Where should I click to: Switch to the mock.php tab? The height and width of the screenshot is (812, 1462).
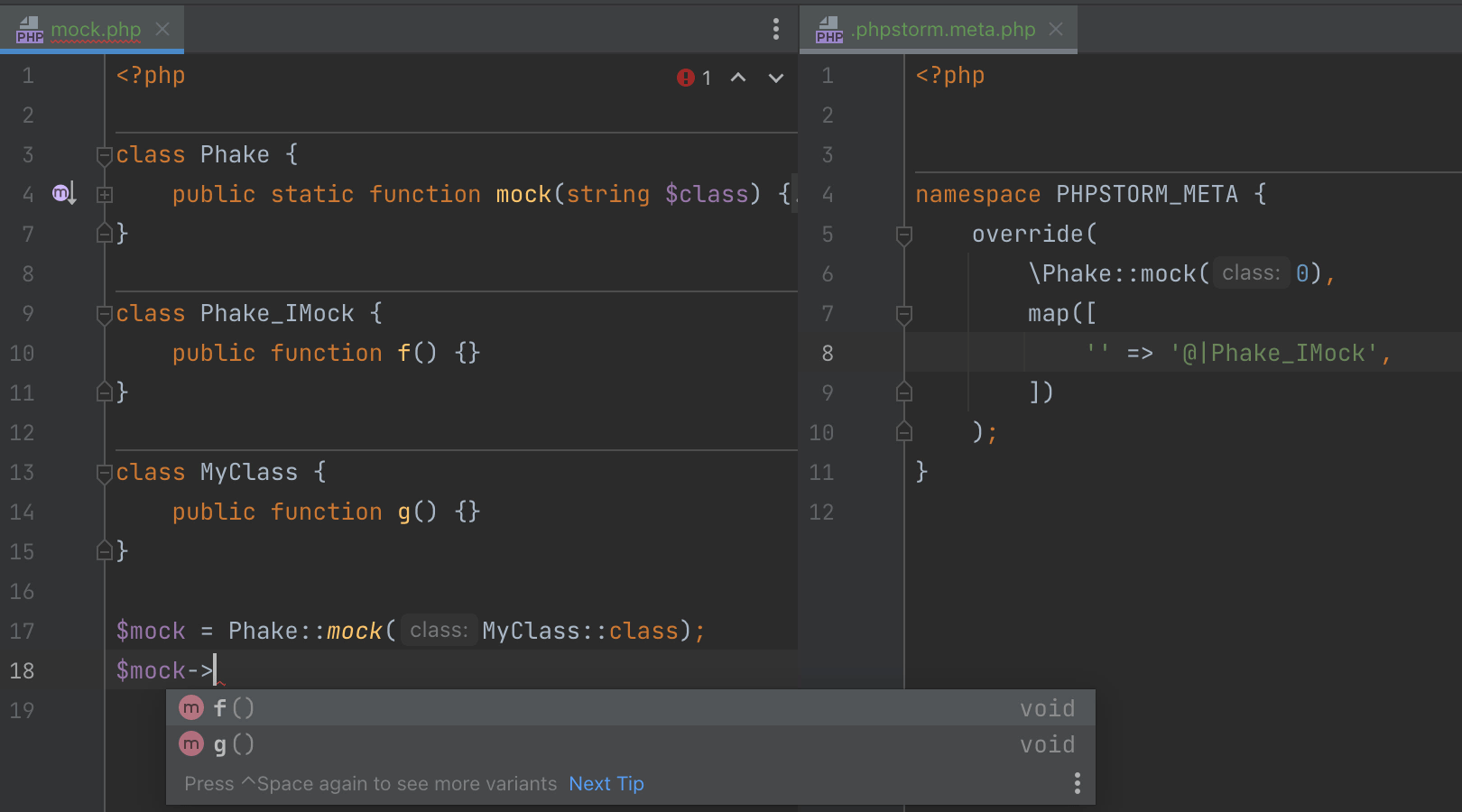point(95,30)
